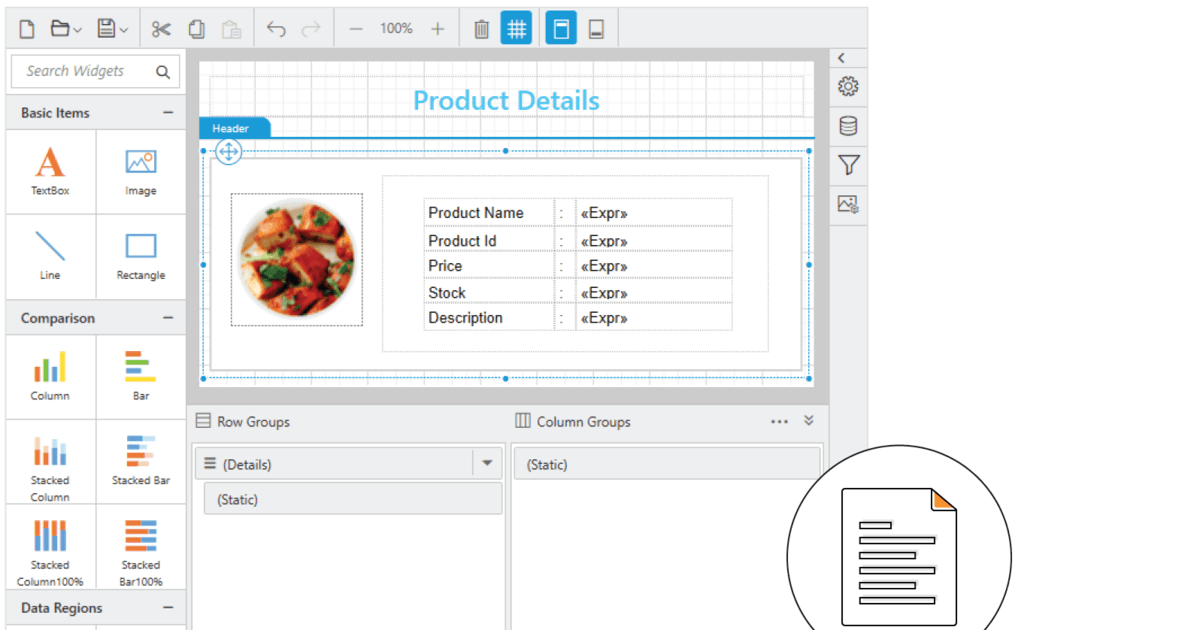Delete selected item with trash icon

point(481,29)
